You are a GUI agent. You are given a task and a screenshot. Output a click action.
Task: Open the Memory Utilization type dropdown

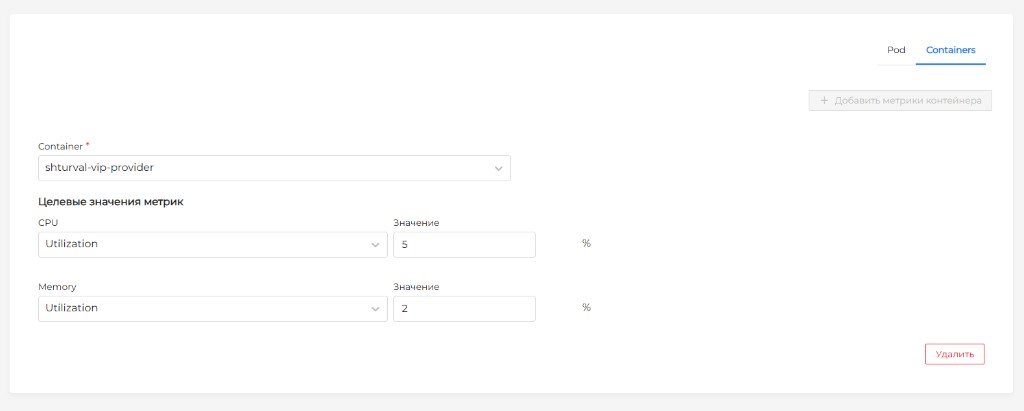tap(213, 308)
